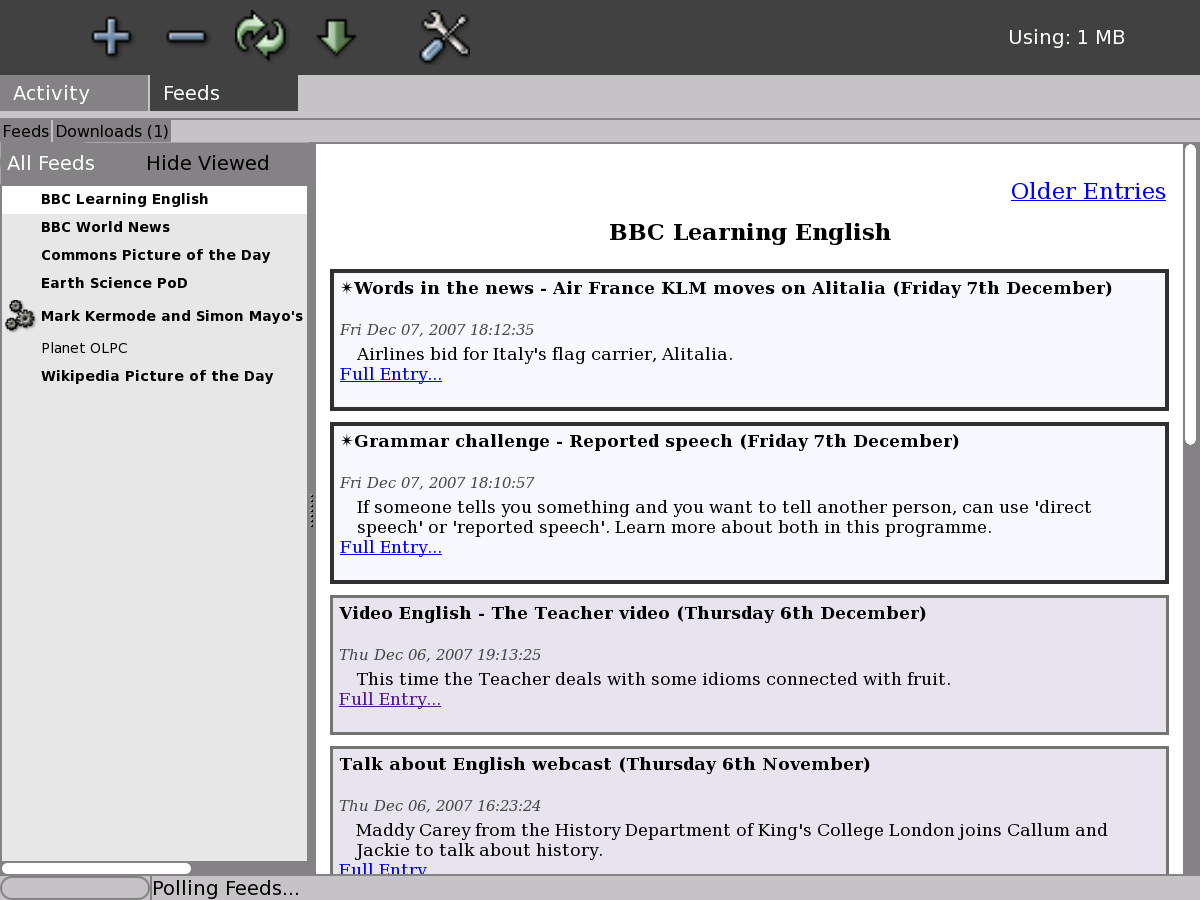
Task: Open preferences with the tools icon
Action: point(445,37)
